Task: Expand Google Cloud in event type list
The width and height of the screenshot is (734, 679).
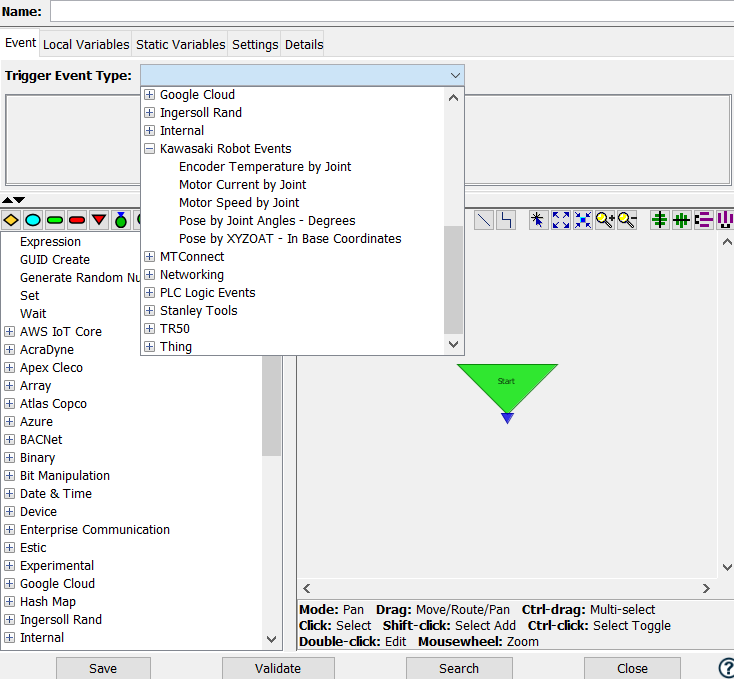Action: click(x=149, y=95)
